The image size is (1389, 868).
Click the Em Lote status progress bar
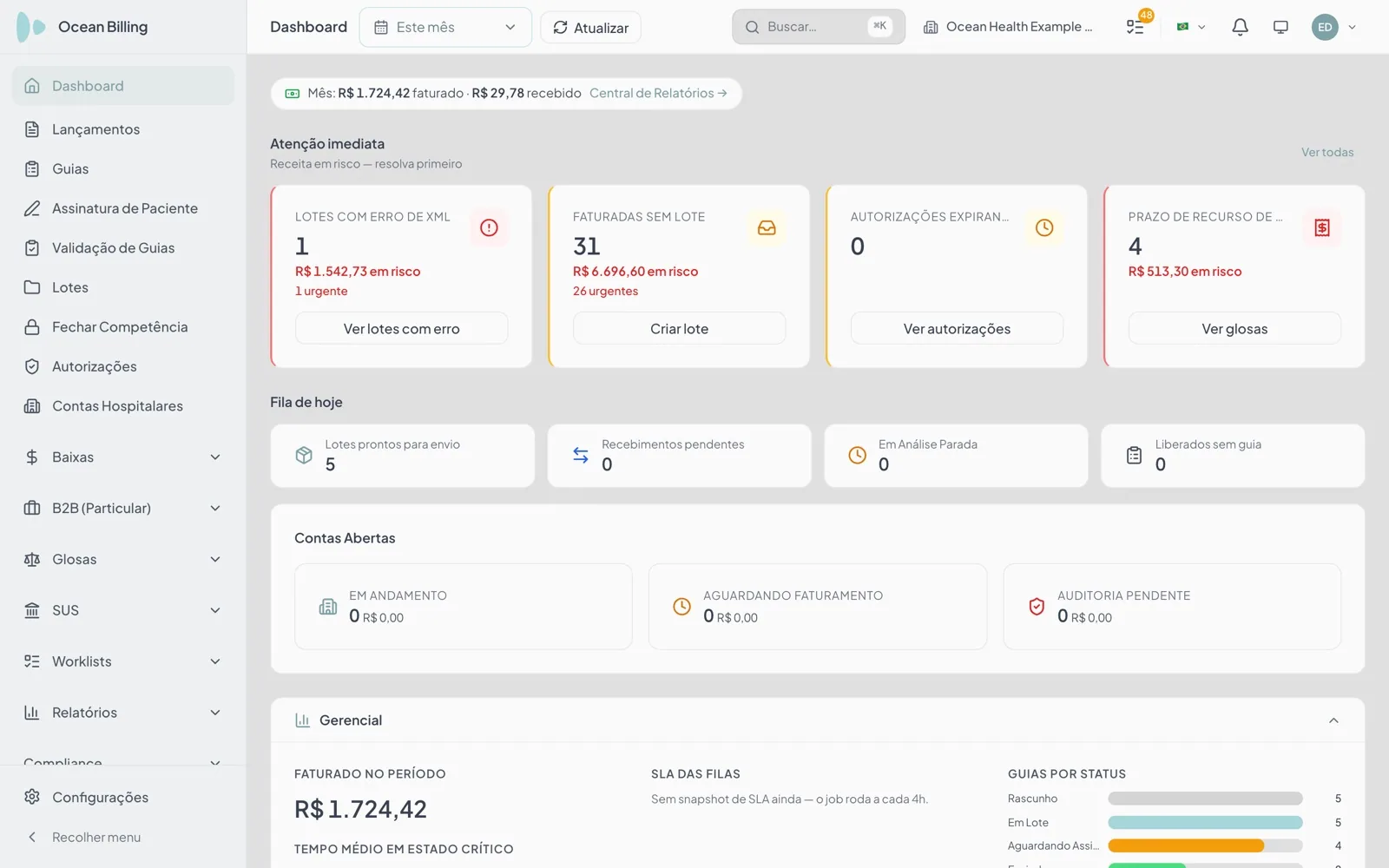pyautogui.click(x=1205, y=822)
